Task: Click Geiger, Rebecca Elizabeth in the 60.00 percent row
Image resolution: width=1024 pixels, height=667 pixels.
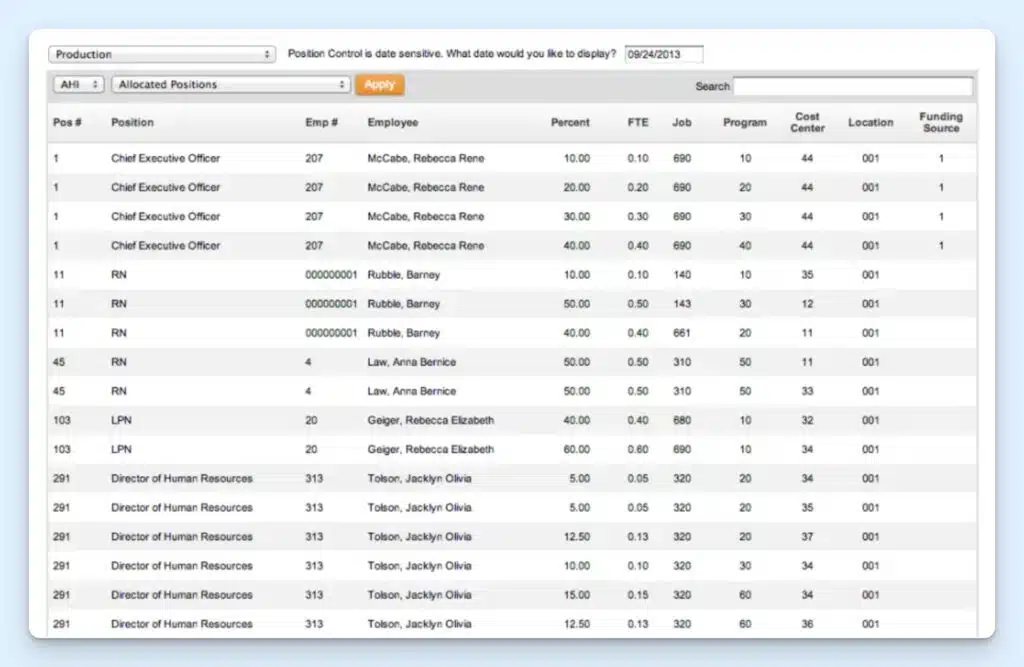Action: (430, 449)
